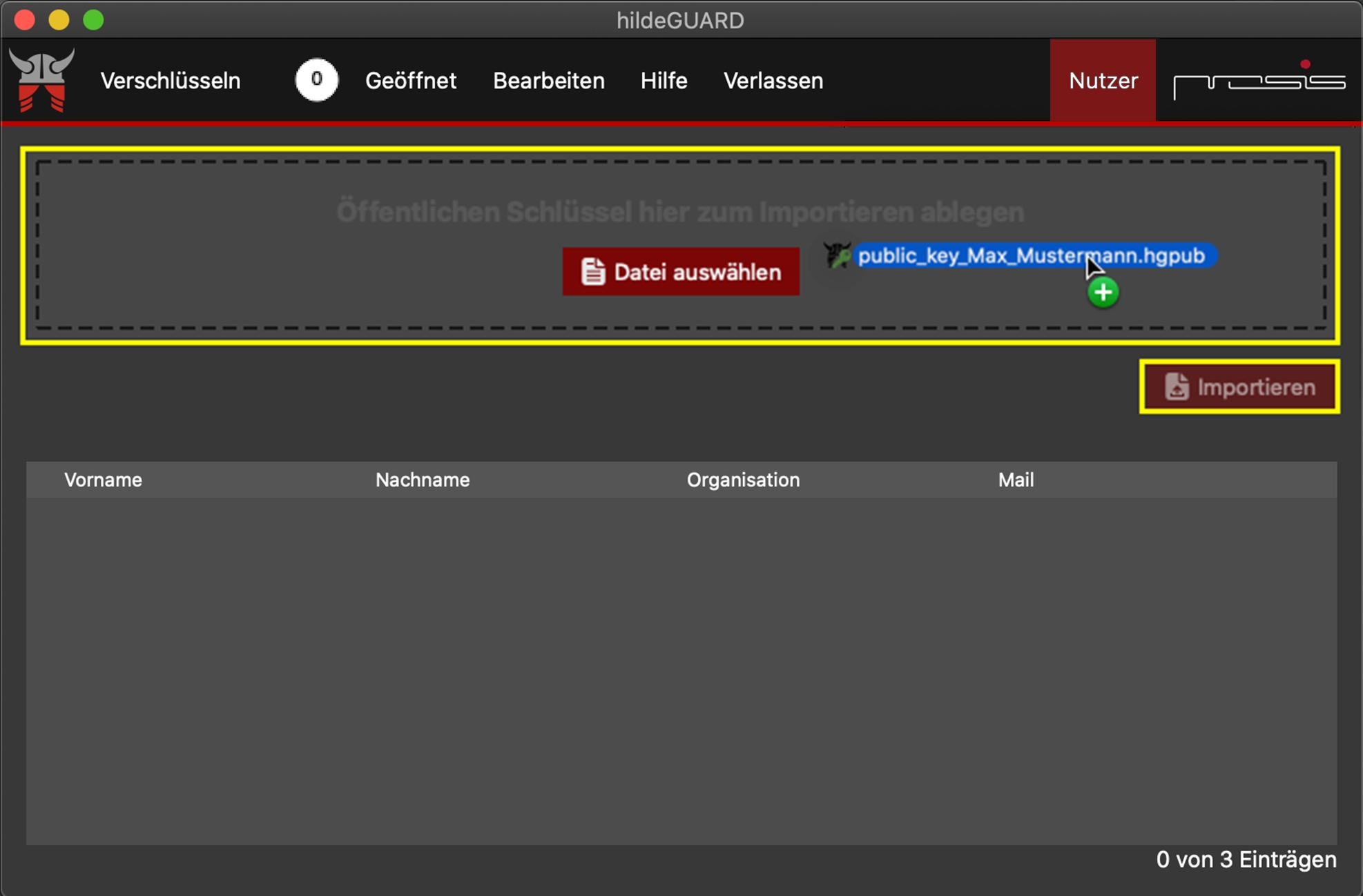Click the file icon beside public_key_Max_Mustermann.hgpub

838,255
